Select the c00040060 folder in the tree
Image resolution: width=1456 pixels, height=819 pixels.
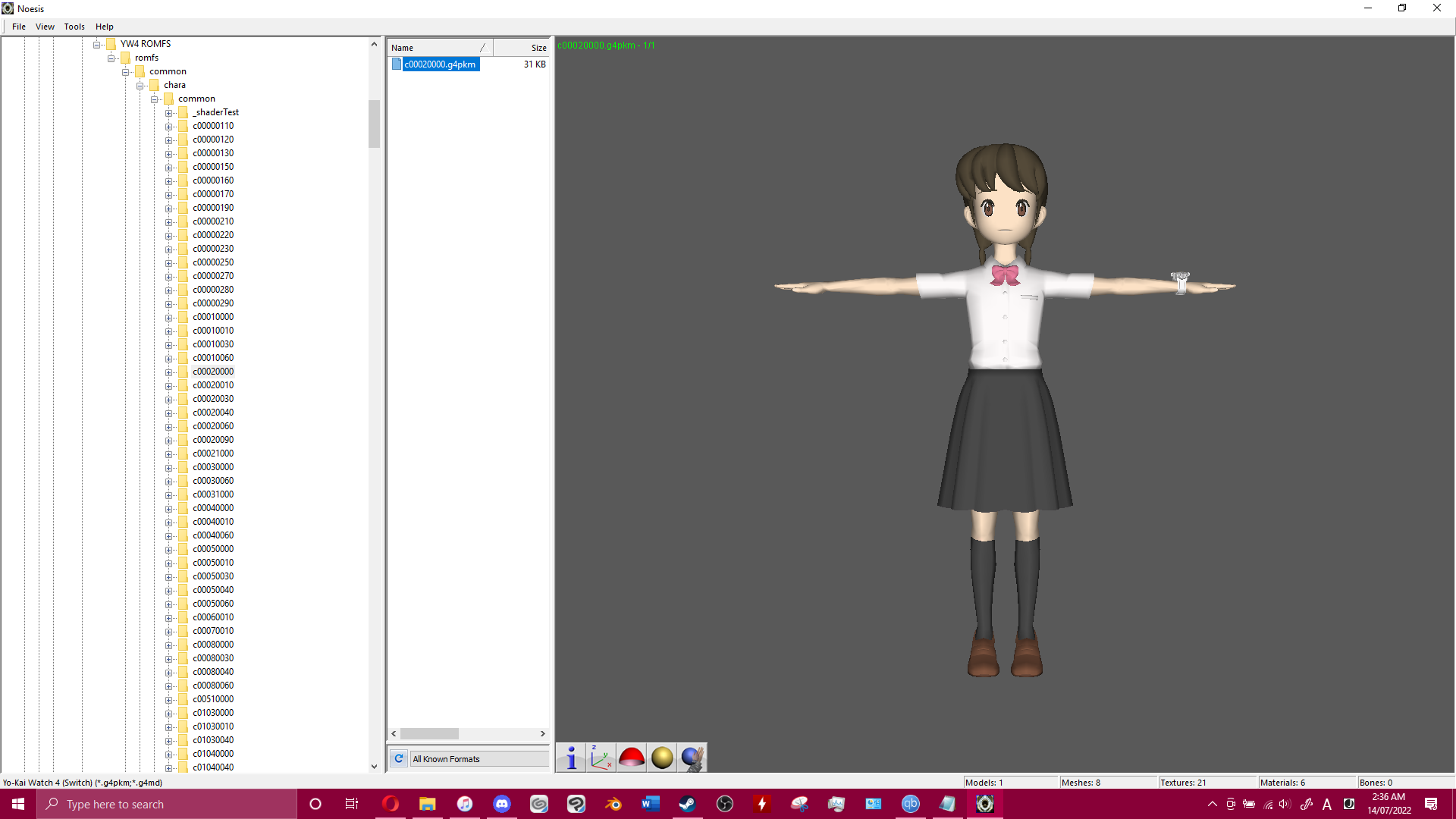[213, 535]
